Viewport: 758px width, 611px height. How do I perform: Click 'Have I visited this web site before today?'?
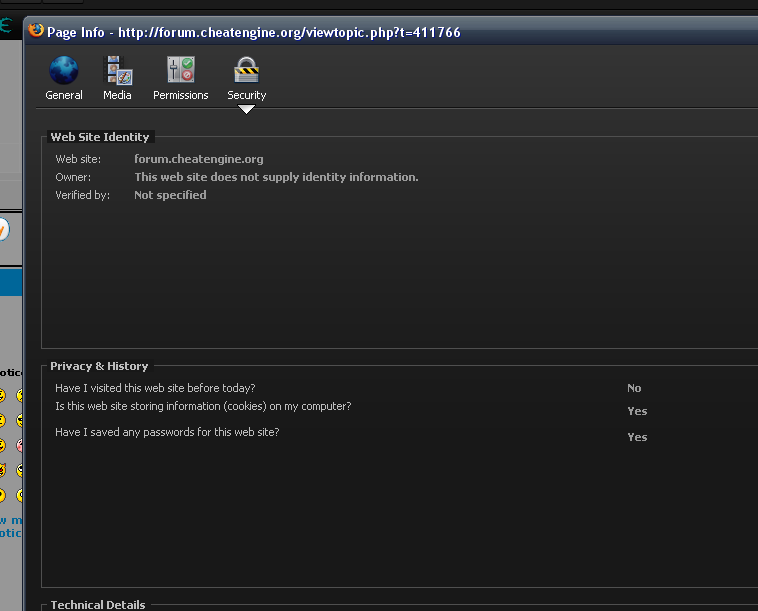[x=155, y=388]
